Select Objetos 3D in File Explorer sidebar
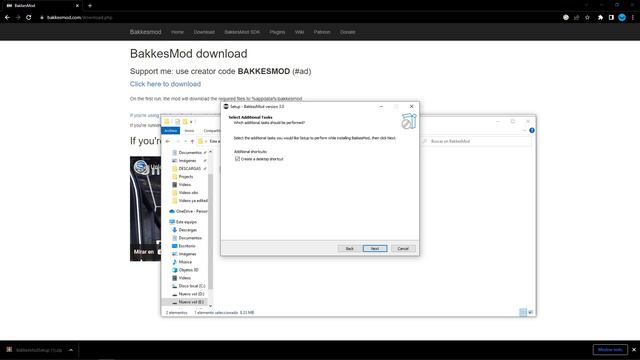640x360 pixels. 188,270
